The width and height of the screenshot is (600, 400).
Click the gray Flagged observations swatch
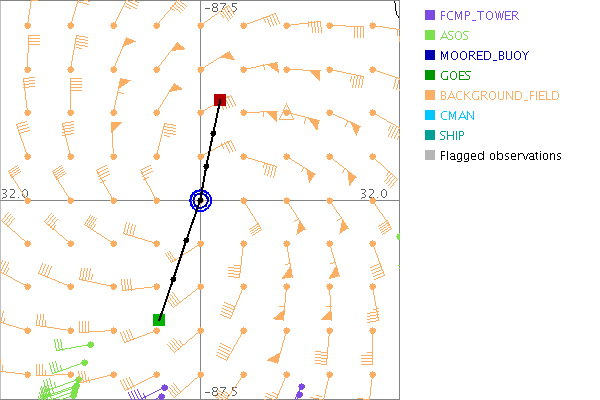coord(430,155)
